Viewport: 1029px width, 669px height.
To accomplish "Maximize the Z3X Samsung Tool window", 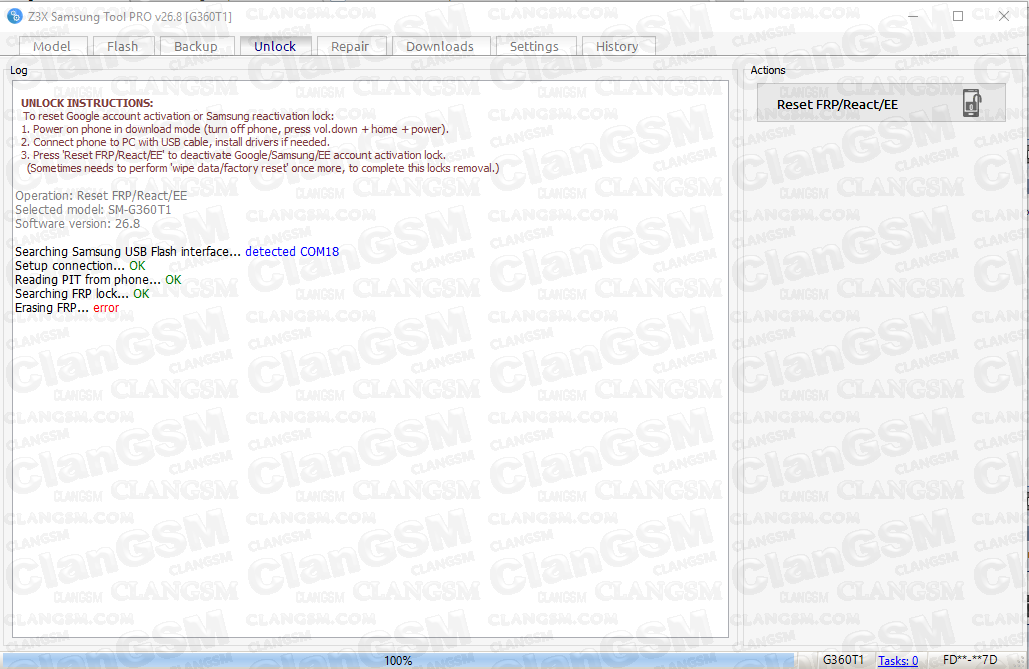I will 958,16.
